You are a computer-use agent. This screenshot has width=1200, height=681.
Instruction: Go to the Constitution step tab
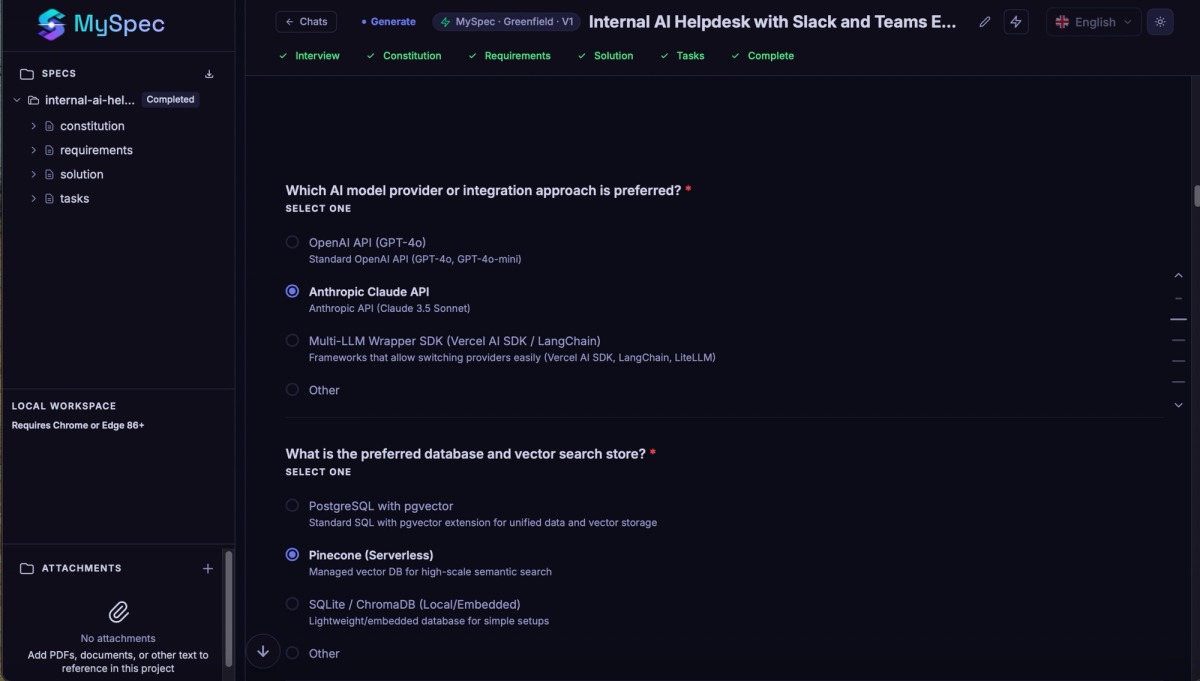404,56
